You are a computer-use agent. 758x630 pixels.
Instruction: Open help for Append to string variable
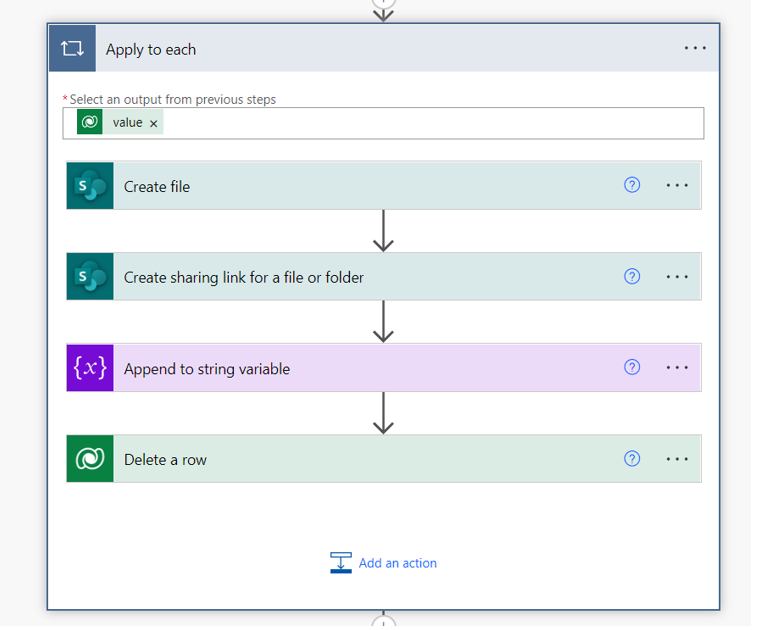click(x=632, y=367)
